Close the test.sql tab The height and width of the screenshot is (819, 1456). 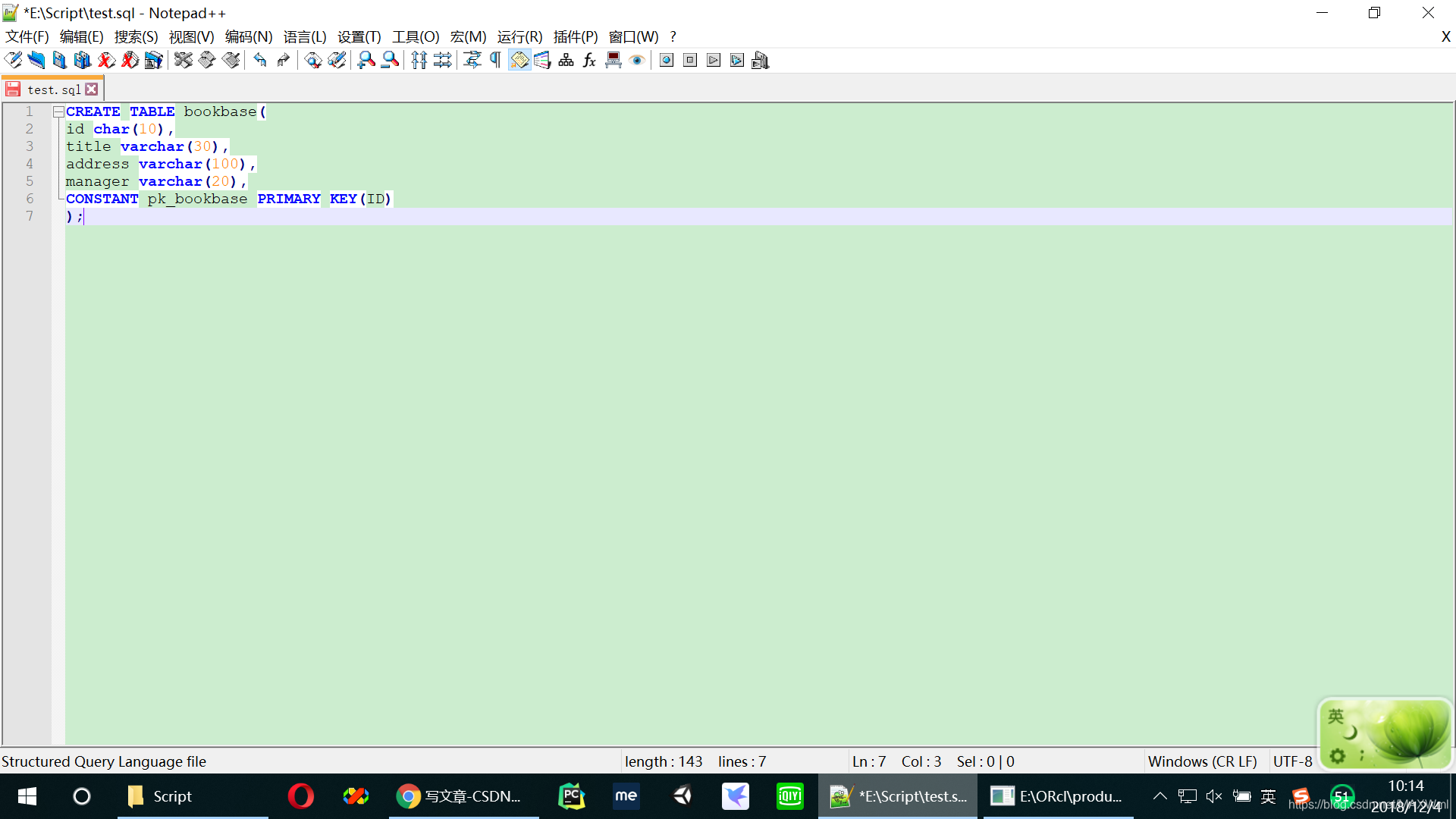(92, 89)
